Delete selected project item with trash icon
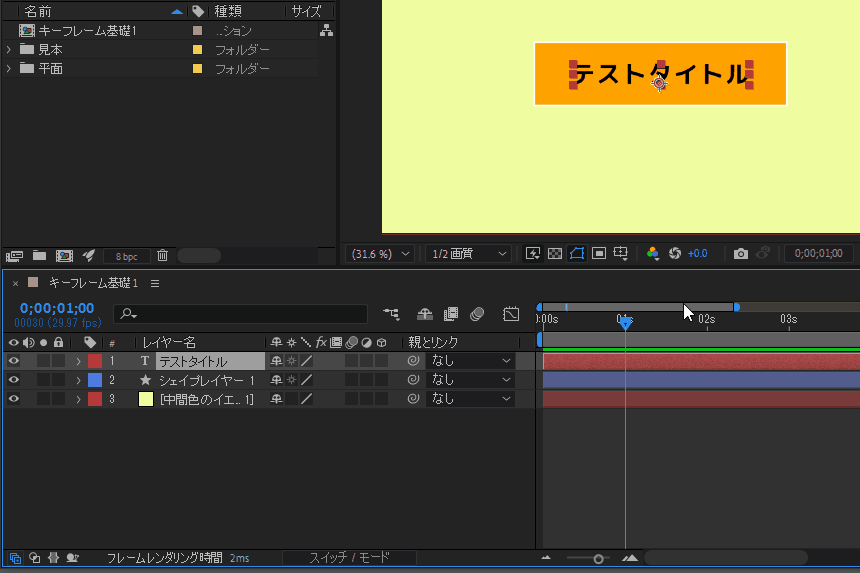This screenshot has width=860, height=573. (x=162, y=255)
